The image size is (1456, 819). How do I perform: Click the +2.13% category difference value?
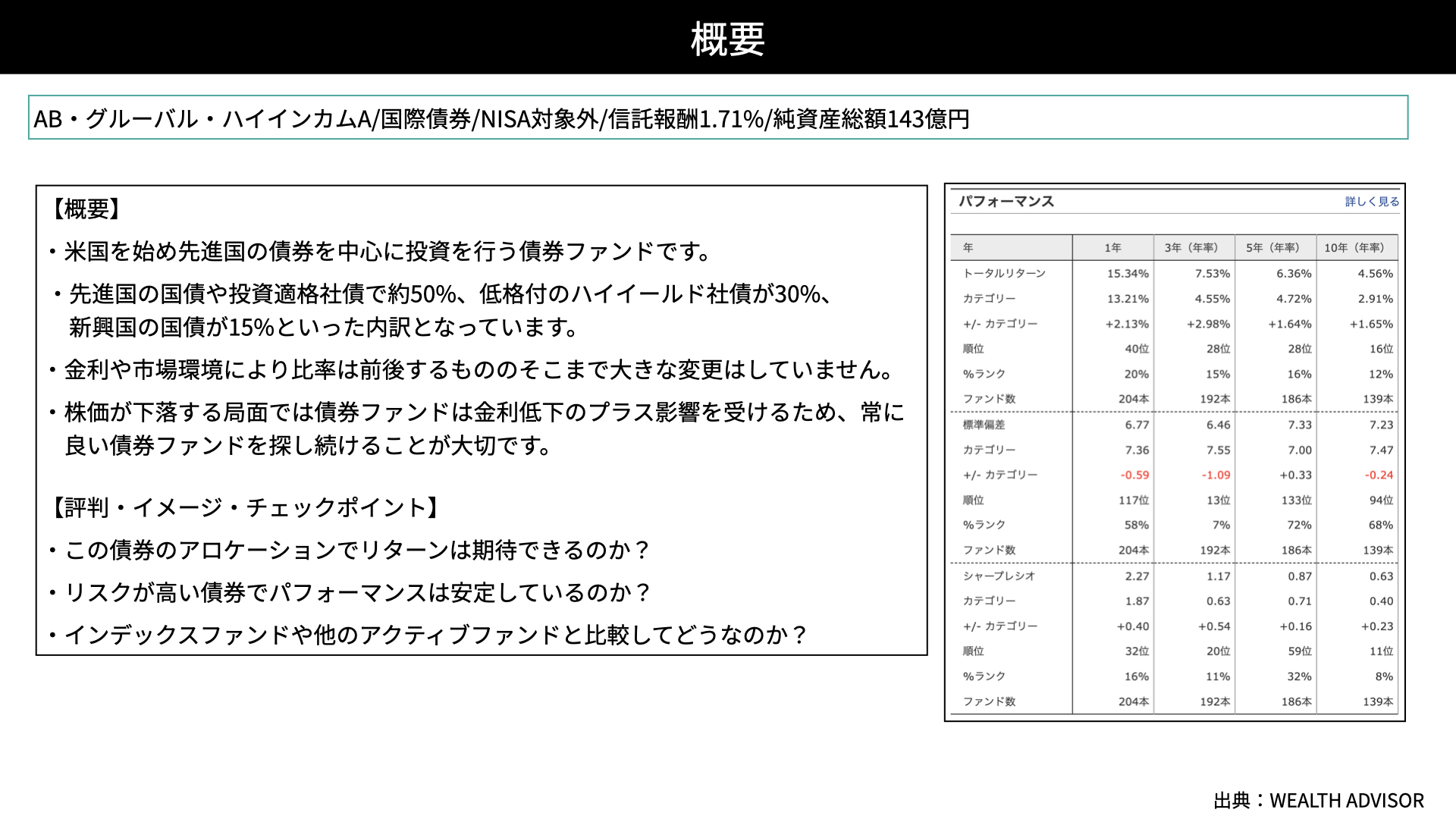[x=1127, y=324]
